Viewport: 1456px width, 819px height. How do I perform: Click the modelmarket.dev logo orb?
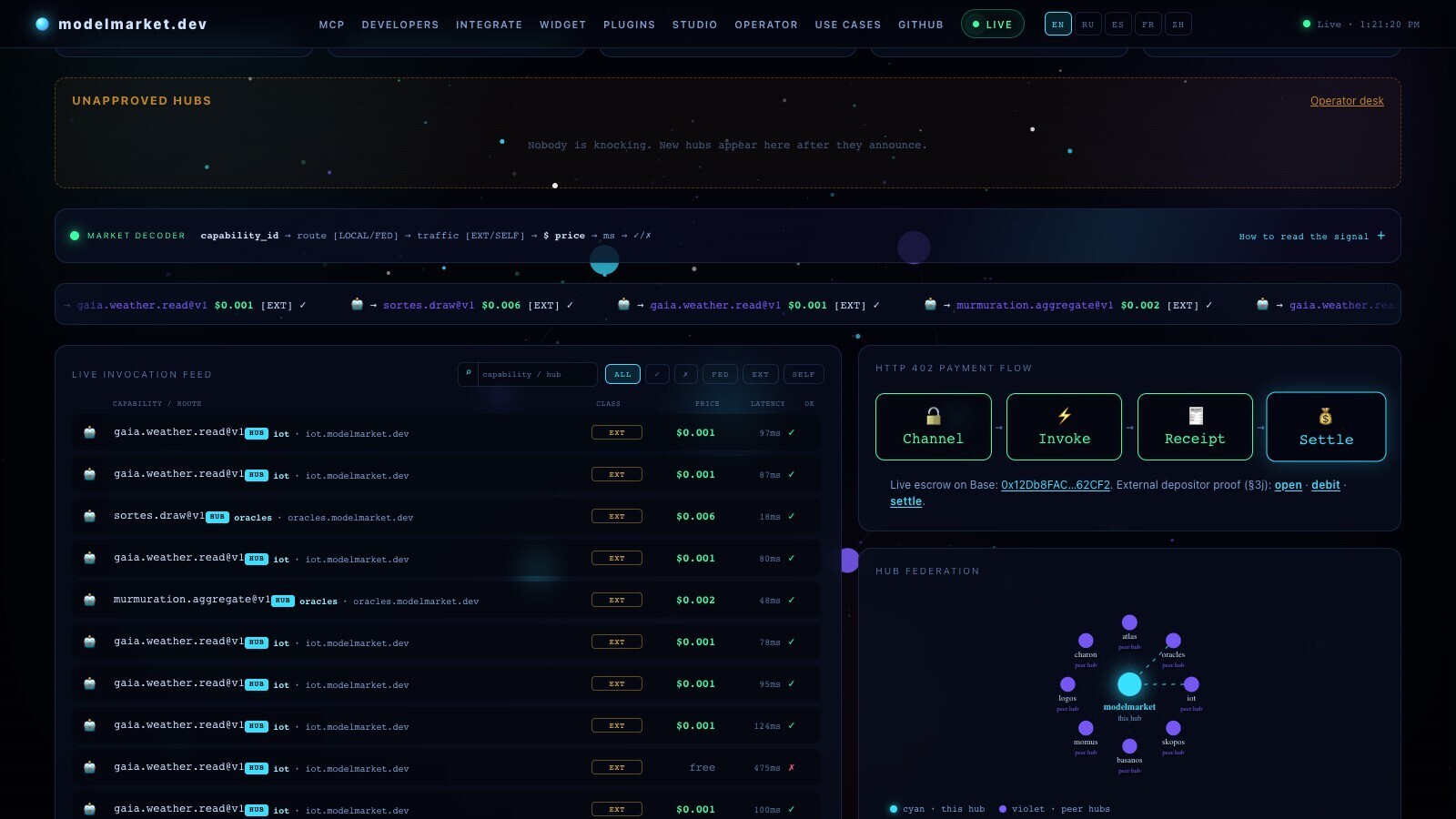42,24
